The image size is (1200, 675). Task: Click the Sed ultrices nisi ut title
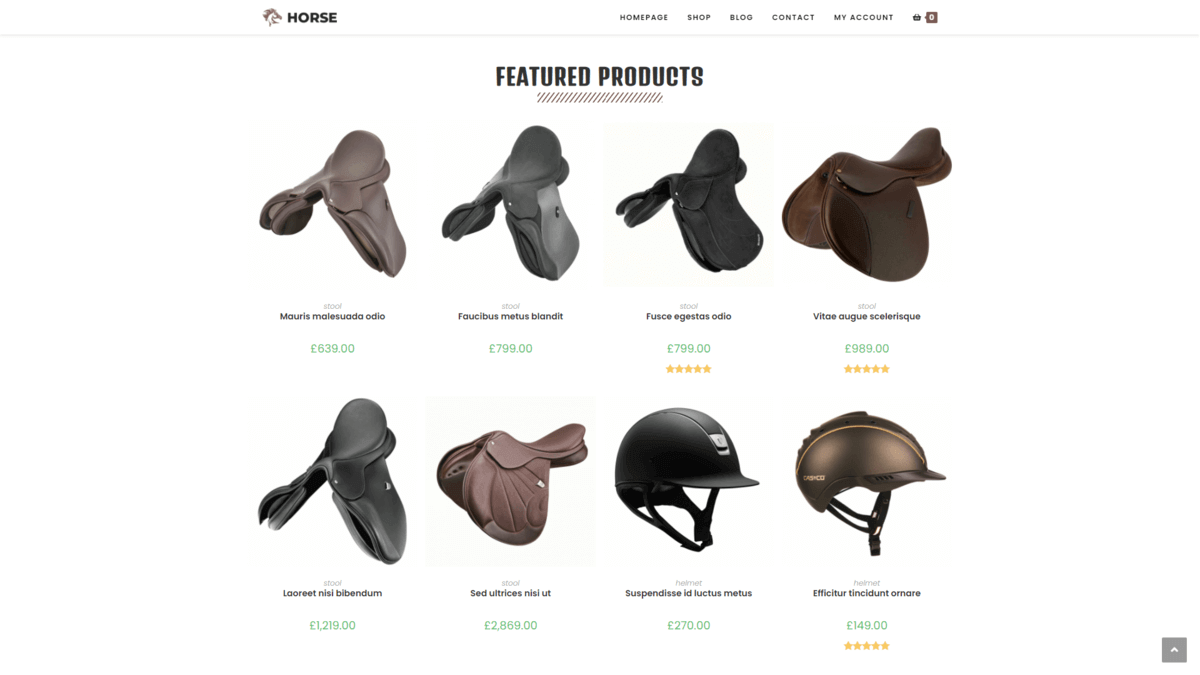click(x=511, y=593)
